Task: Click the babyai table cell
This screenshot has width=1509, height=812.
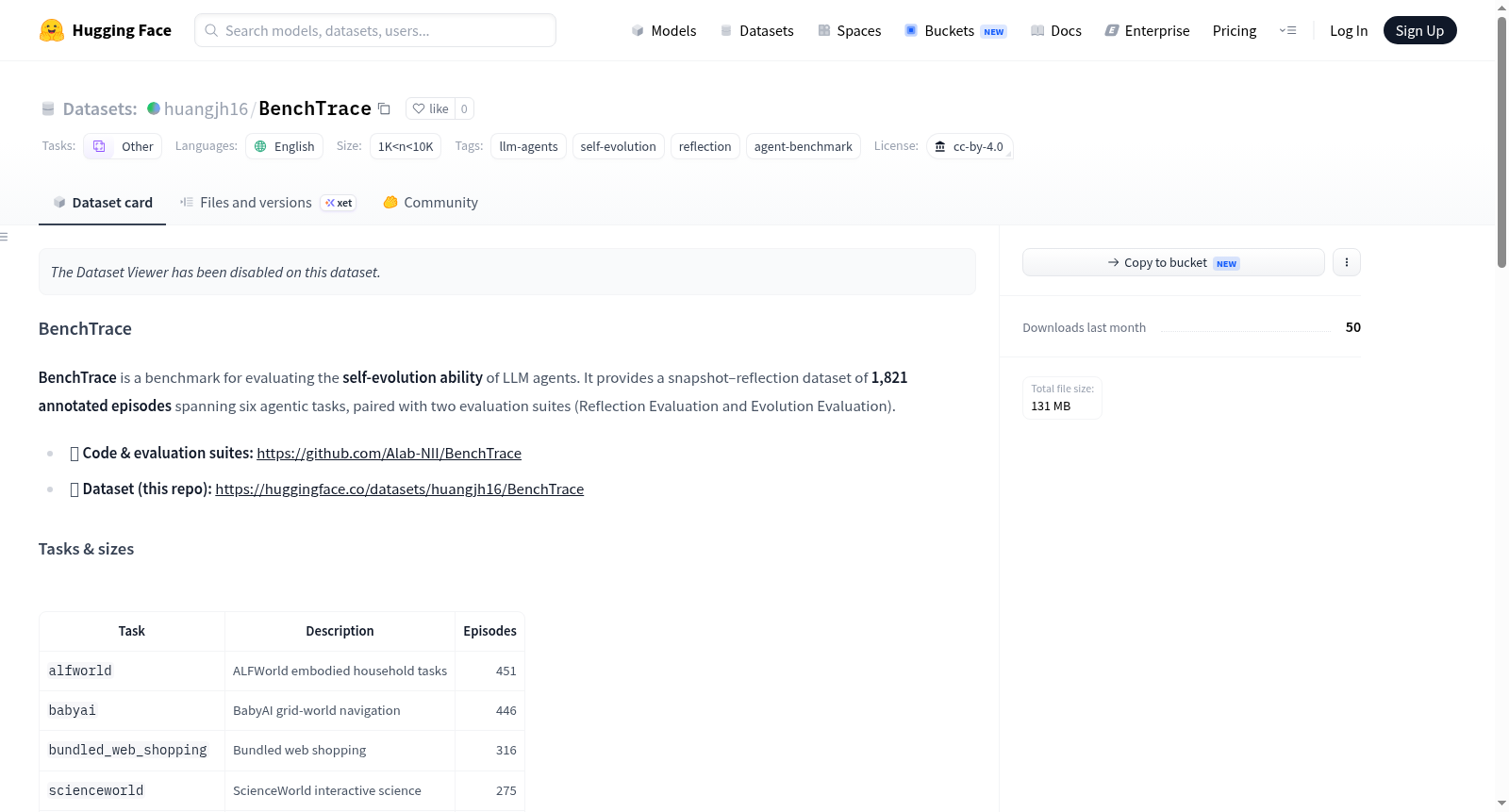Action: (x=131, y=710)
